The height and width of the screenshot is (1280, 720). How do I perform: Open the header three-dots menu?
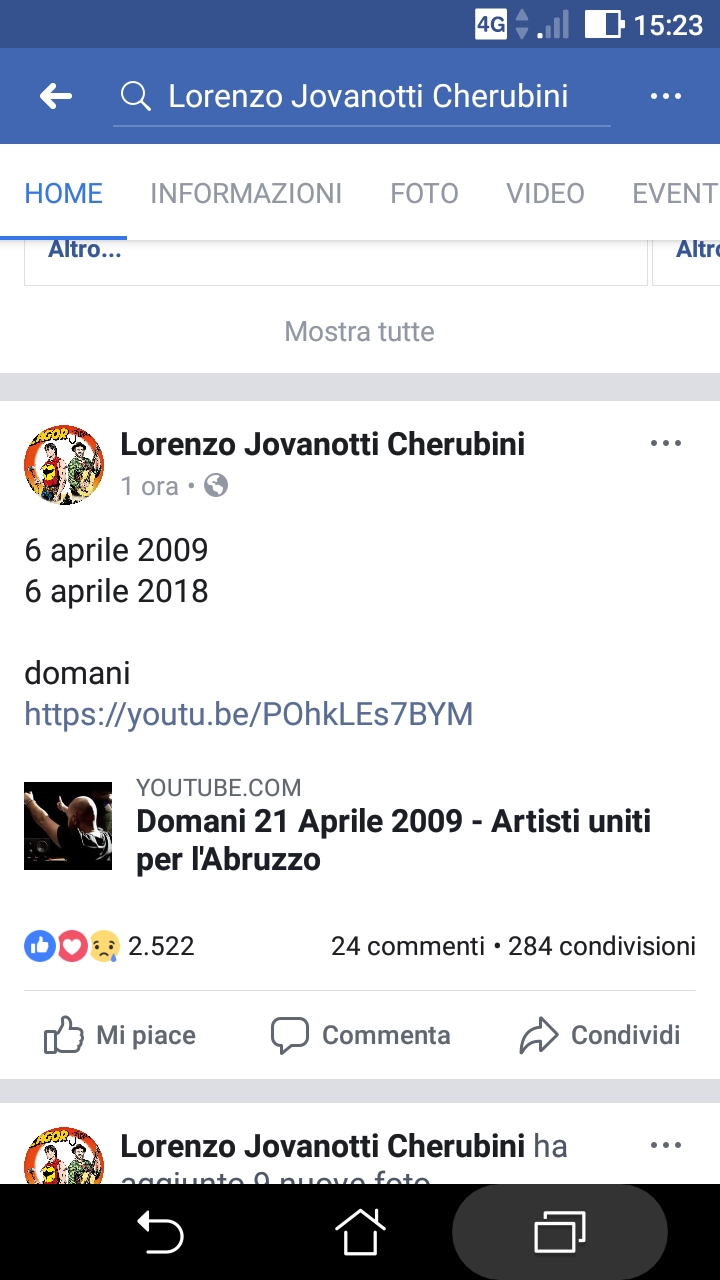click(665, 96)
